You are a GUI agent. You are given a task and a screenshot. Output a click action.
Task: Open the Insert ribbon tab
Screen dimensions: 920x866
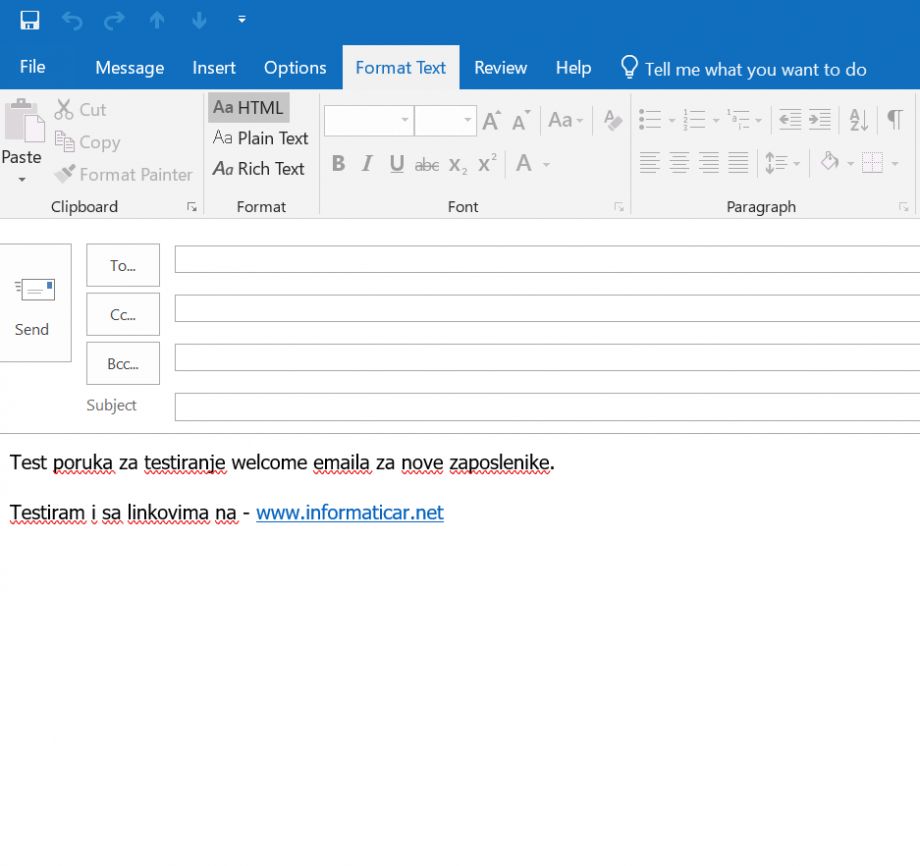[213, 68]
